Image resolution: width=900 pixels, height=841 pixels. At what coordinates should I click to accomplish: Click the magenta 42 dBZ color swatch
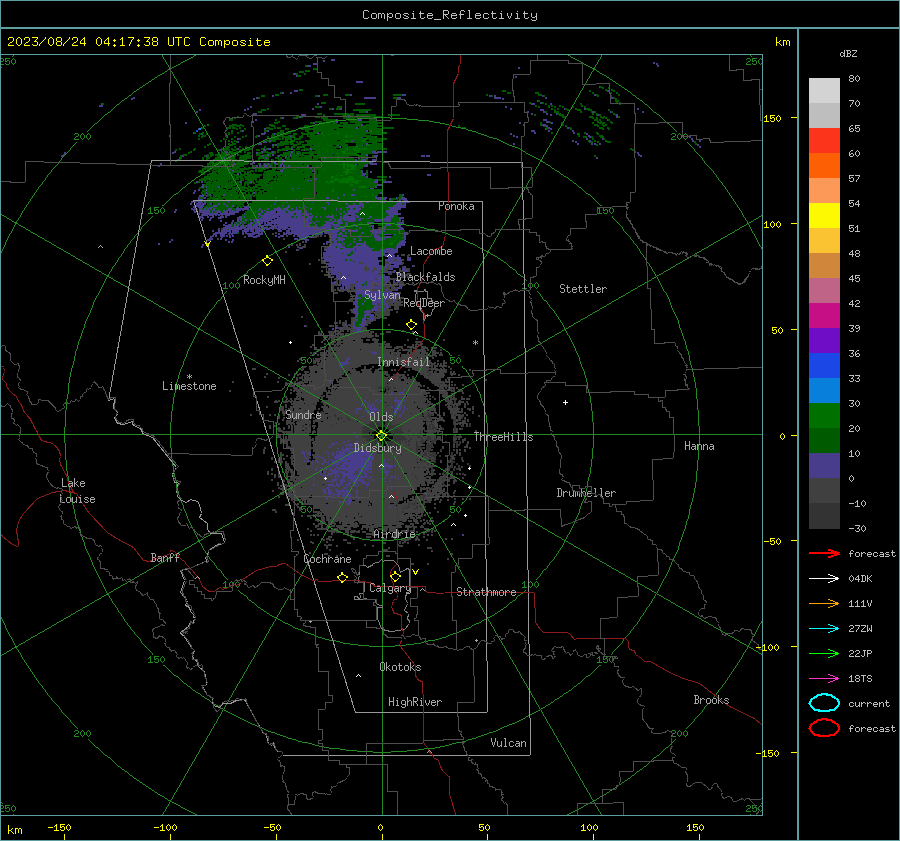pyautogui.click(x=824, y=315)
